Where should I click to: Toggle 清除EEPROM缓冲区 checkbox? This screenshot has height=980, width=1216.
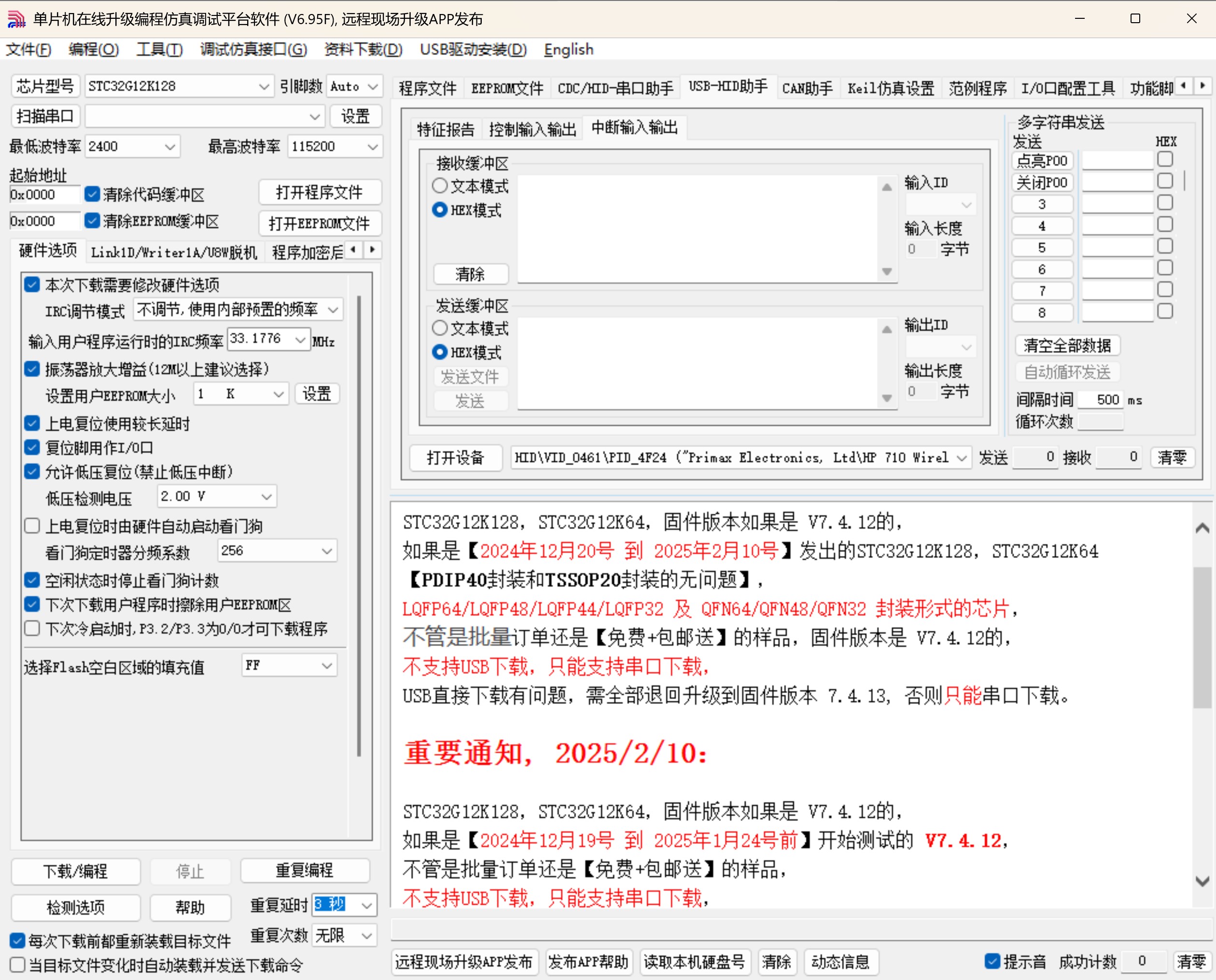coord(92,221)
